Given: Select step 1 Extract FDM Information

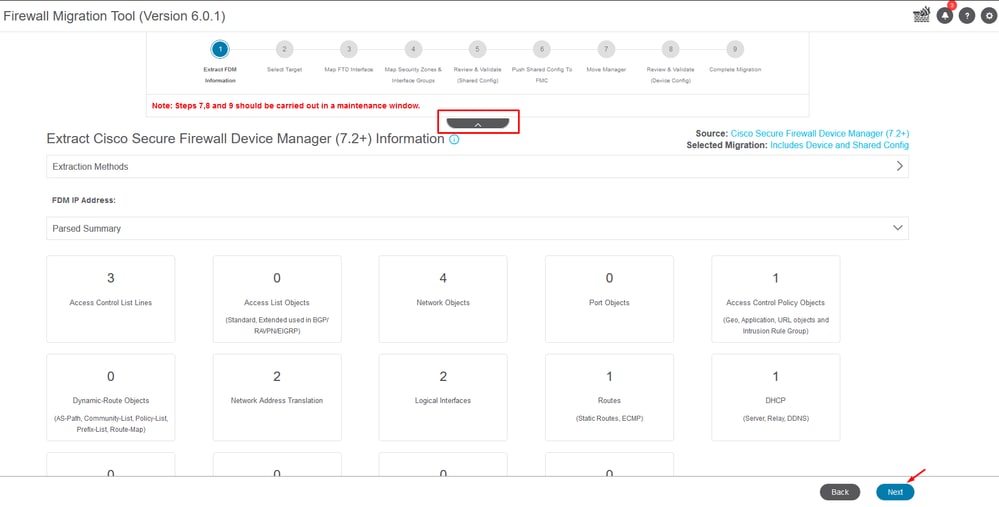Looking at the screenshot, I should tap(220, 49).
